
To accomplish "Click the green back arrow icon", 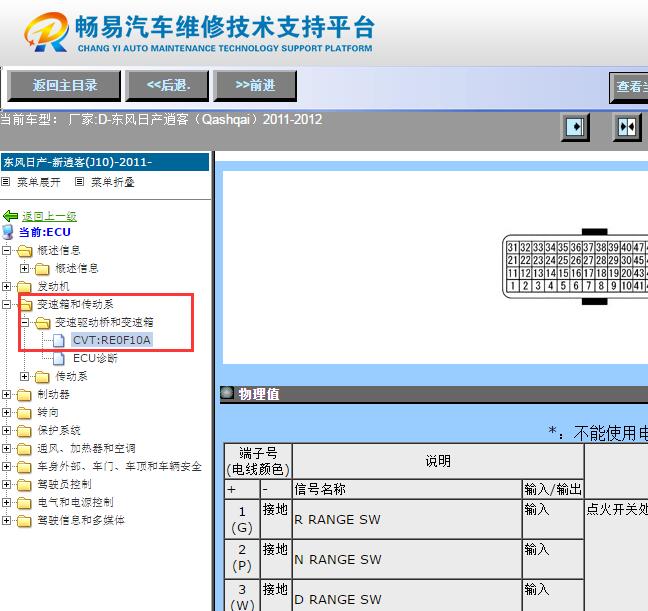I will click(10, 215).
